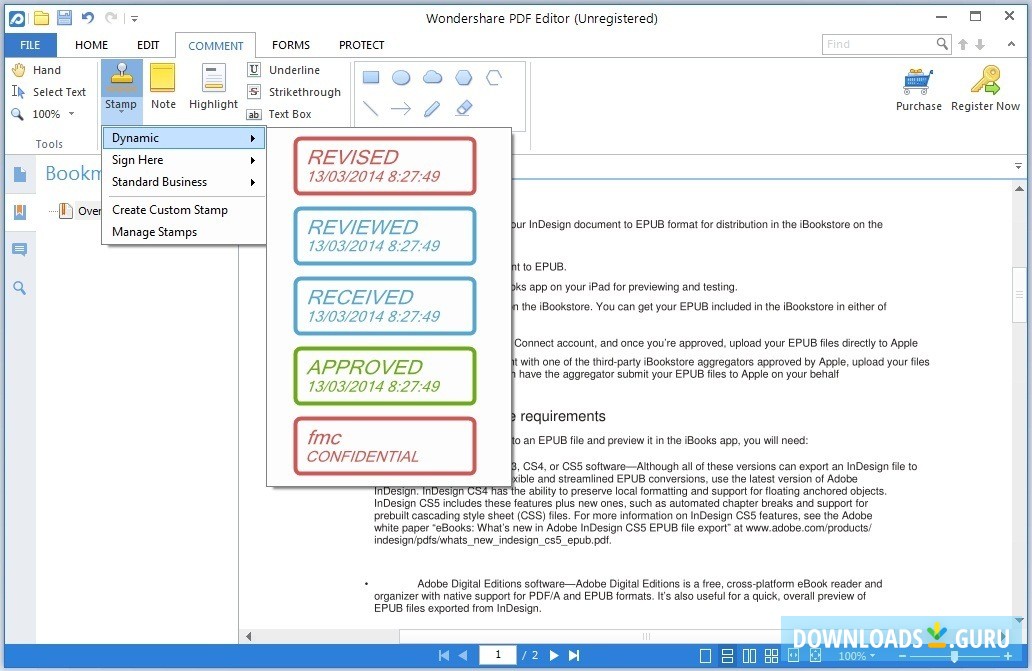Go to next search result arrow
Image resolution: width=1032 pixels, height=671 pixels.
coord(980,44)
